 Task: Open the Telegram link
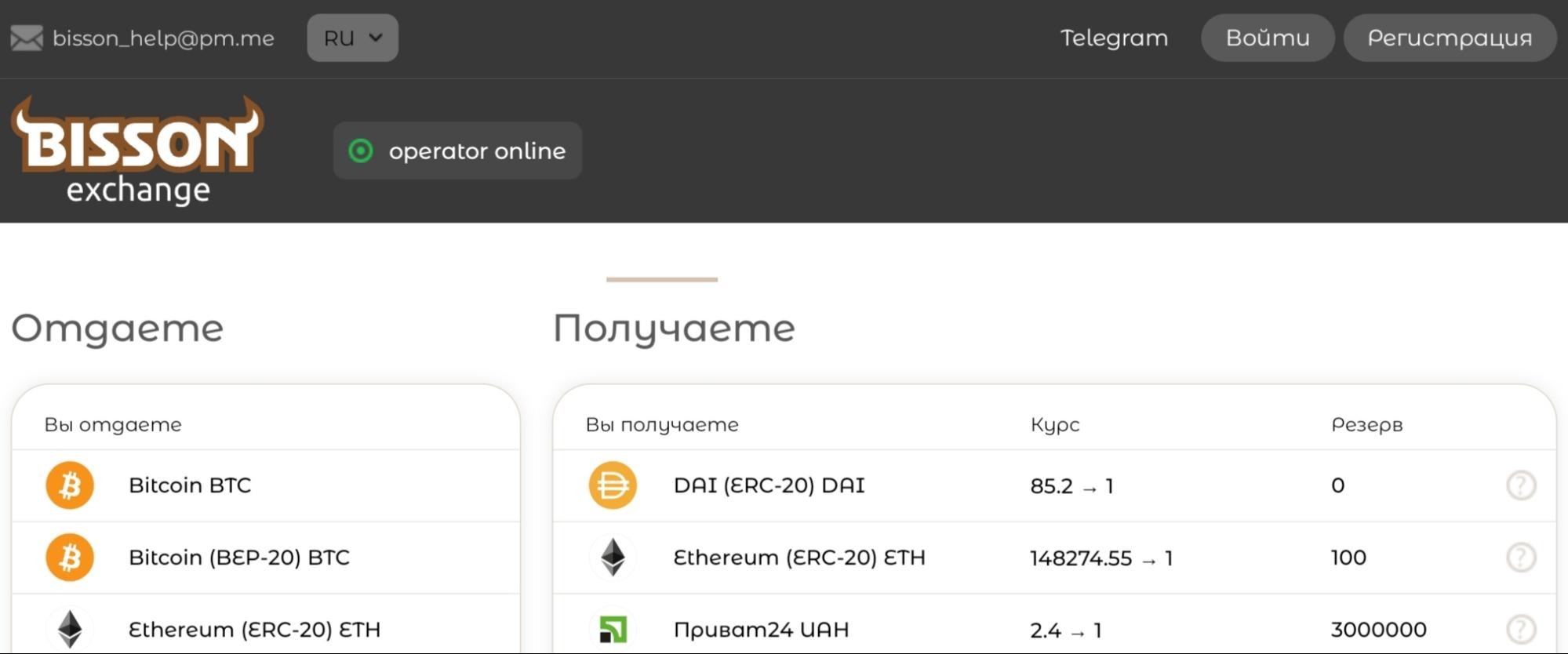click(x=1114, y=38)
